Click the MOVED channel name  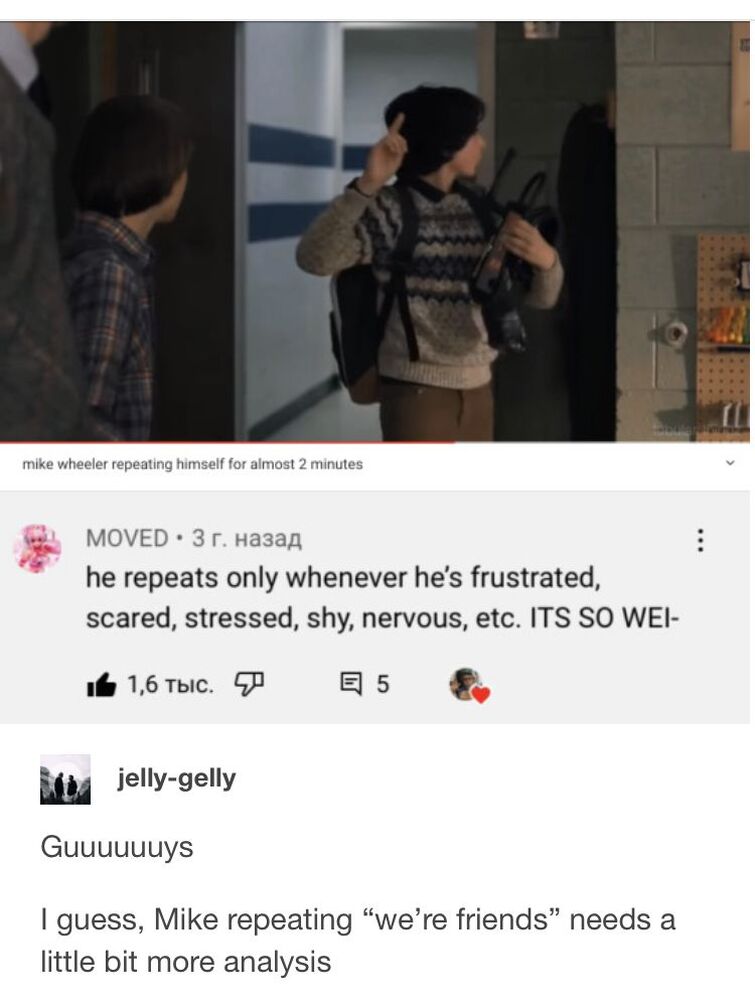click(127, 538)
